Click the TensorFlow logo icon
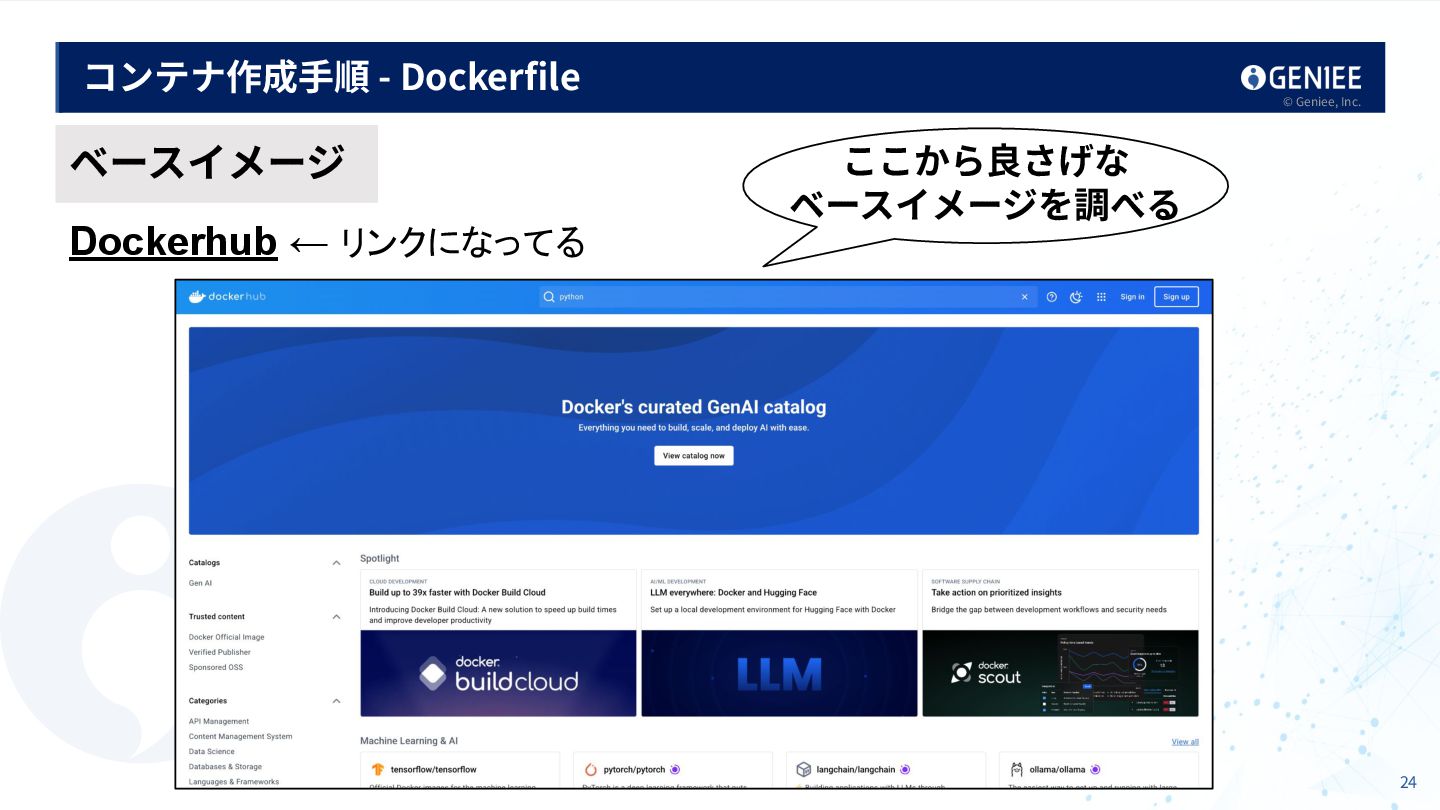 pyautogui.click(x=378, y=770)
